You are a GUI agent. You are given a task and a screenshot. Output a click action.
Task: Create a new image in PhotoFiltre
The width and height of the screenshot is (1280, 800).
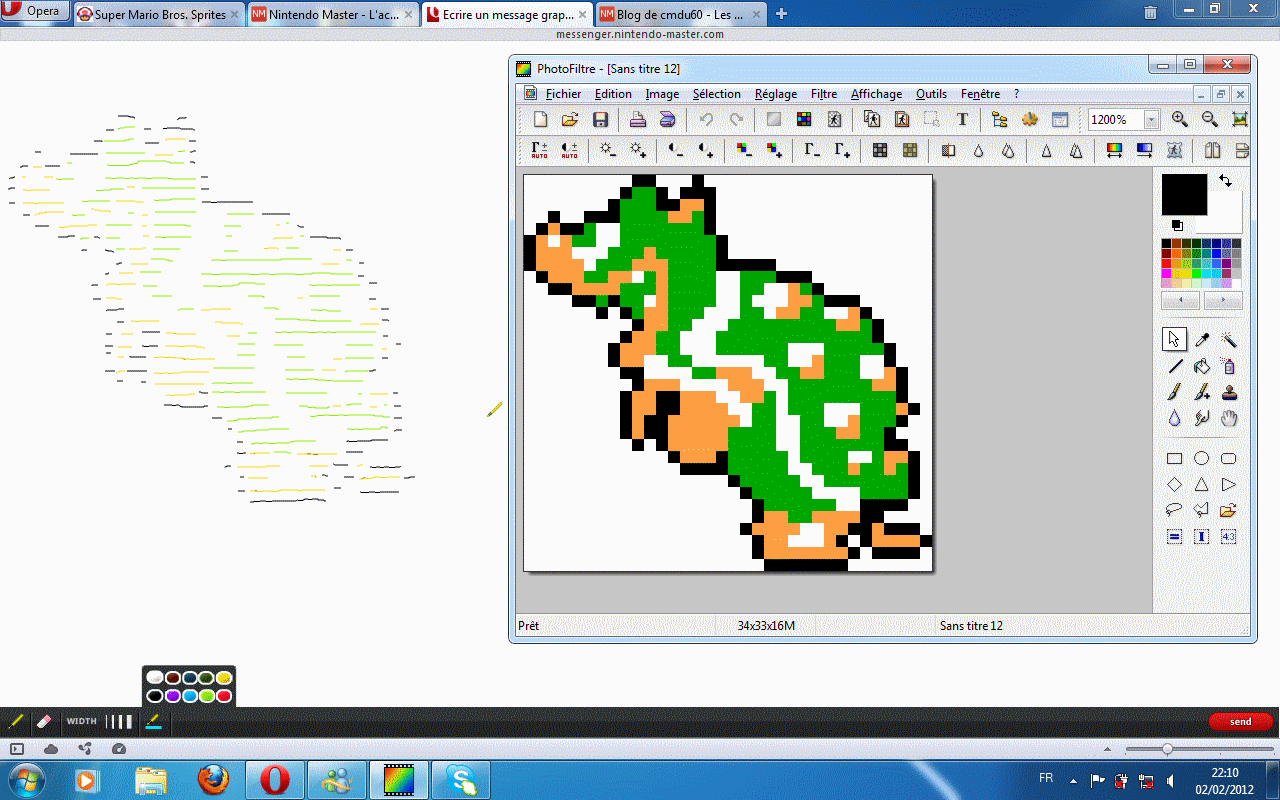point(540,120)
